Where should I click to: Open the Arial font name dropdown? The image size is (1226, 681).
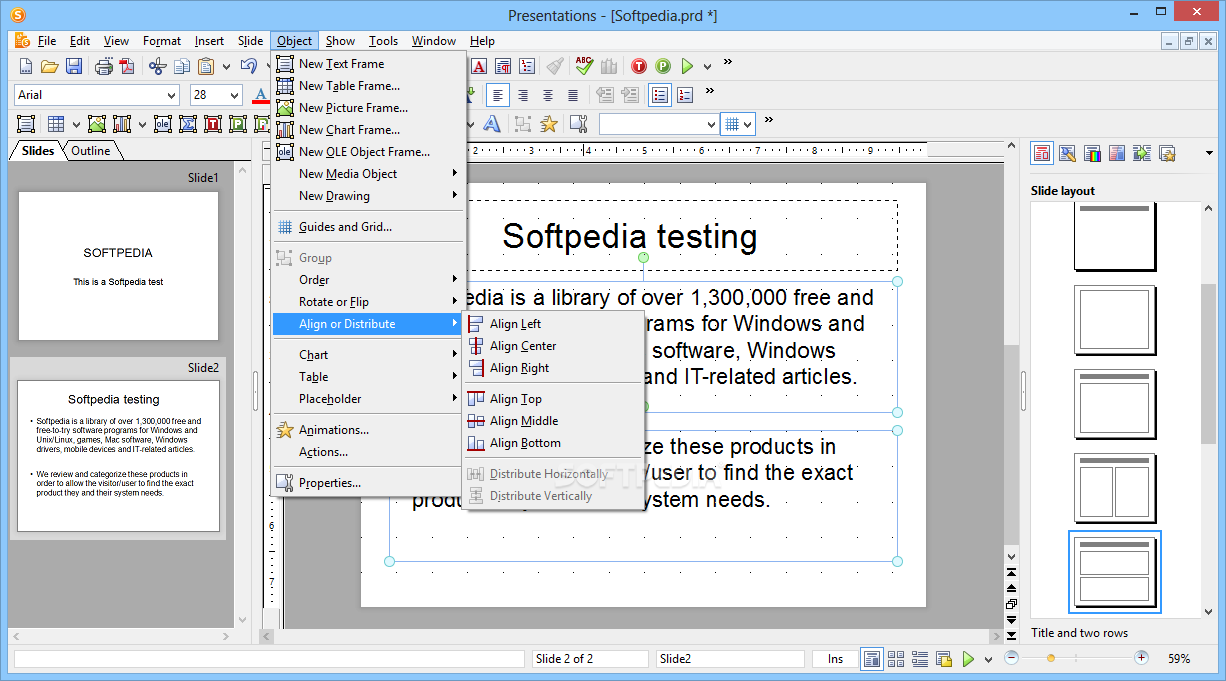[169, 95]
